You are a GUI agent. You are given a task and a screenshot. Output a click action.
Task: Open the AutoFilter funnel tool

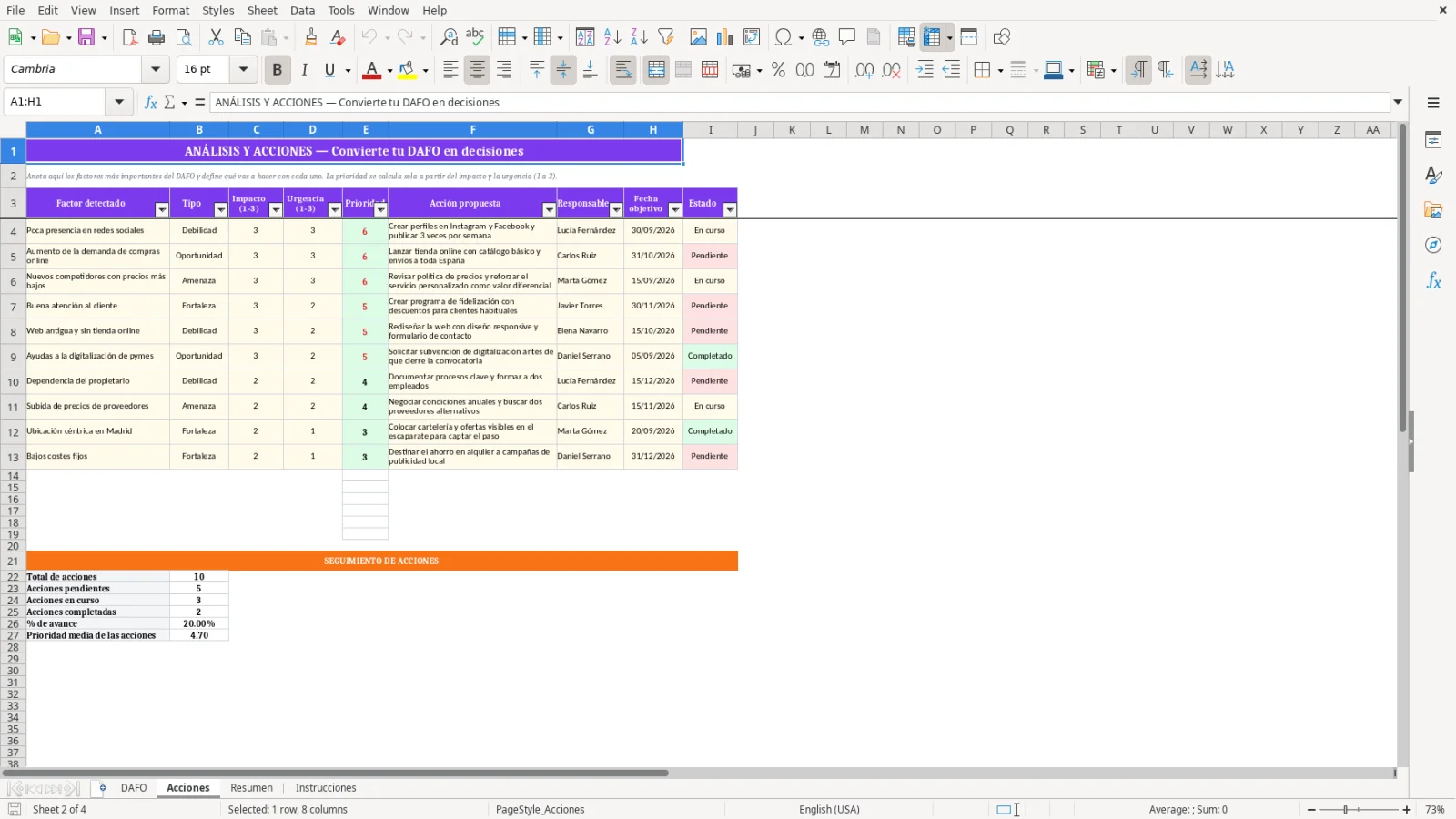(666, 37)
